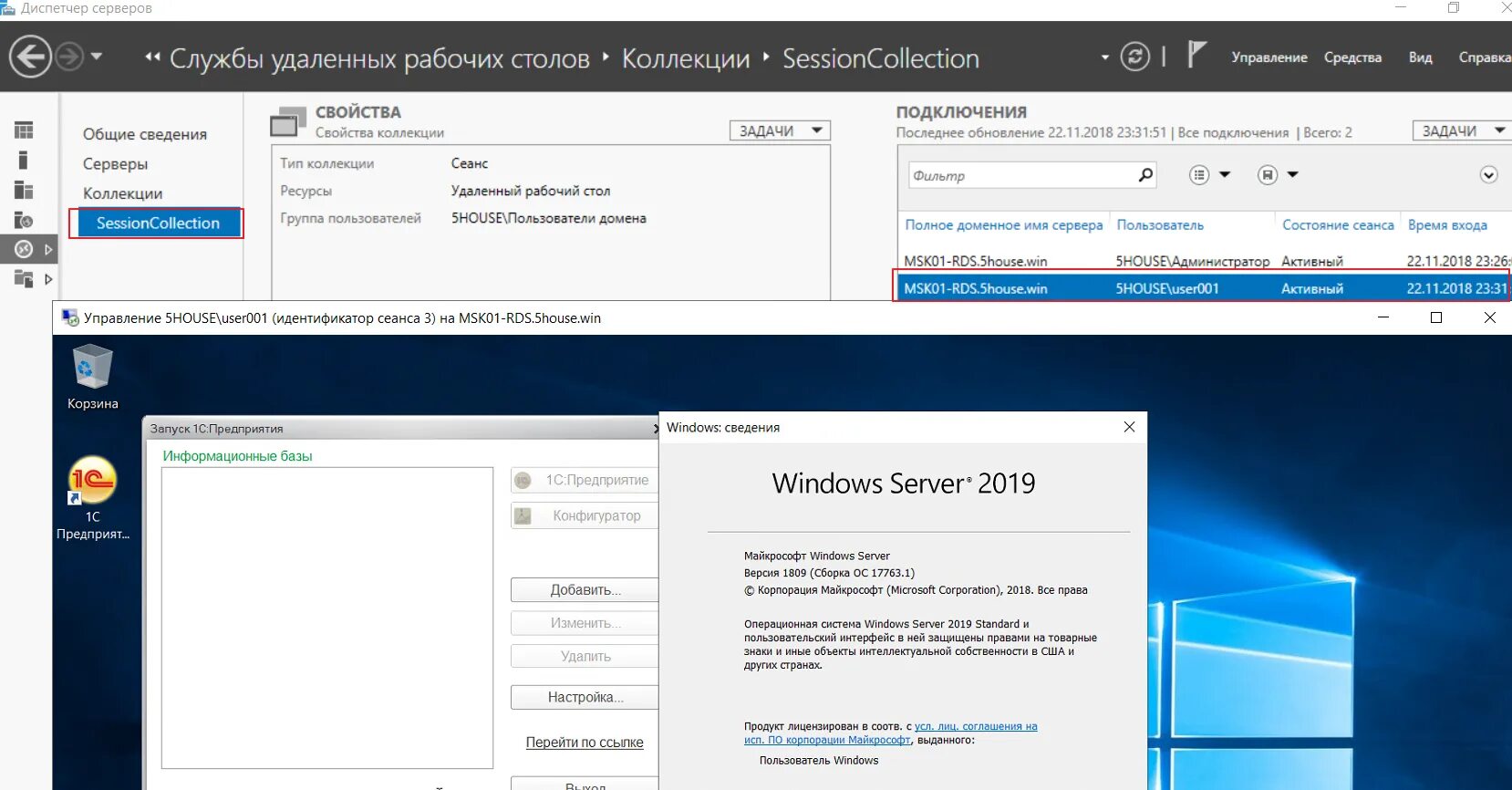The image size is (1512, 790).
Task: Expand filter criteria chevron button
Action: click(x=1488, y=175)
